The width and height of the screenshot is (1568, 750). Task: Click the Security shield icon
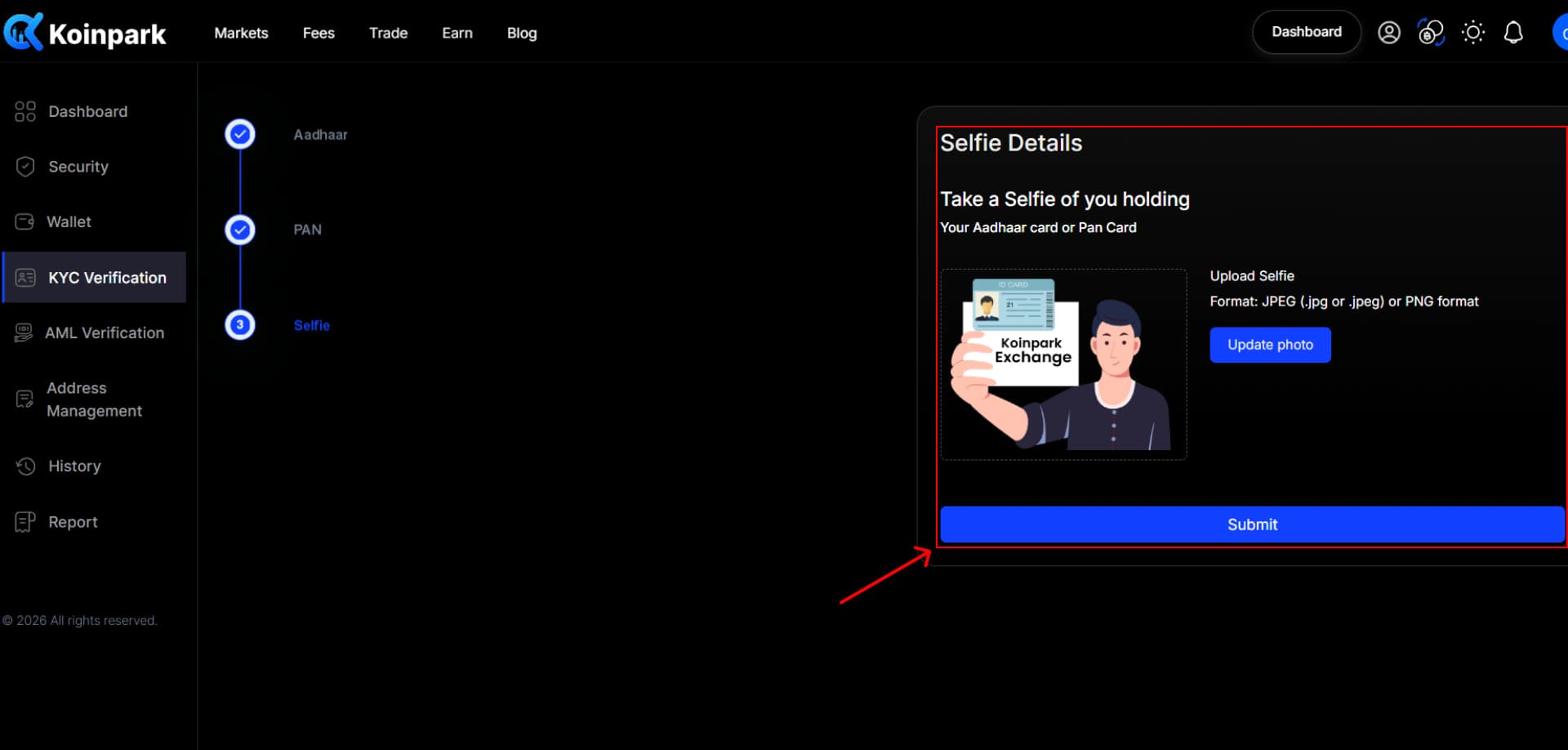25,167
